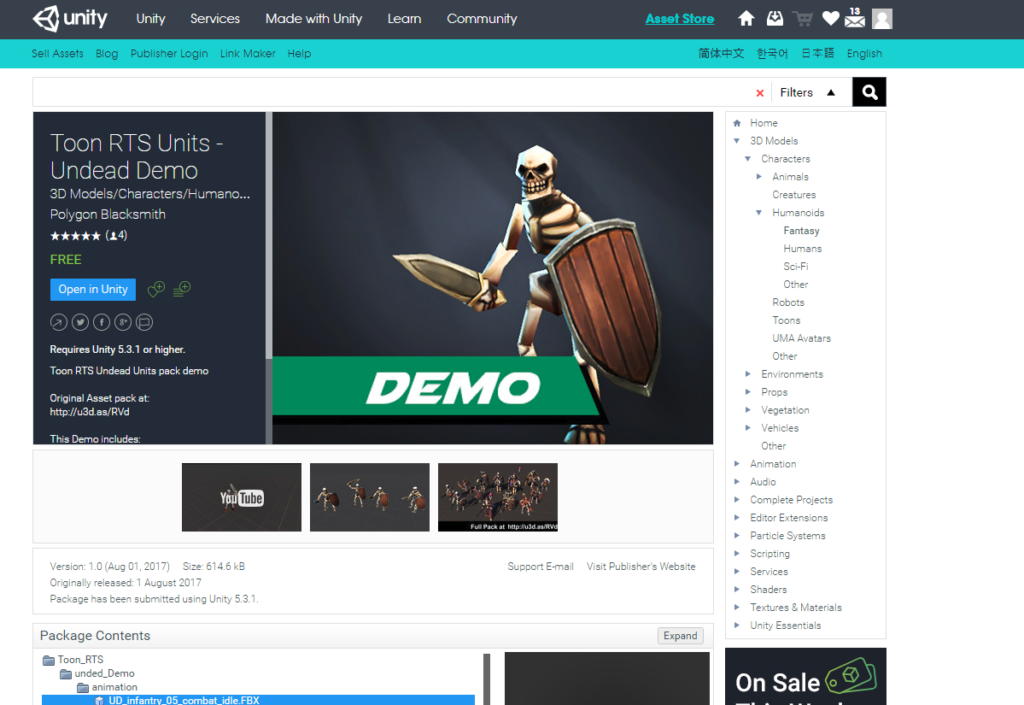This screenshot has width=1024, height=705.
Task: Go to the Asset Store link
Action: click(x=680, y=19)
